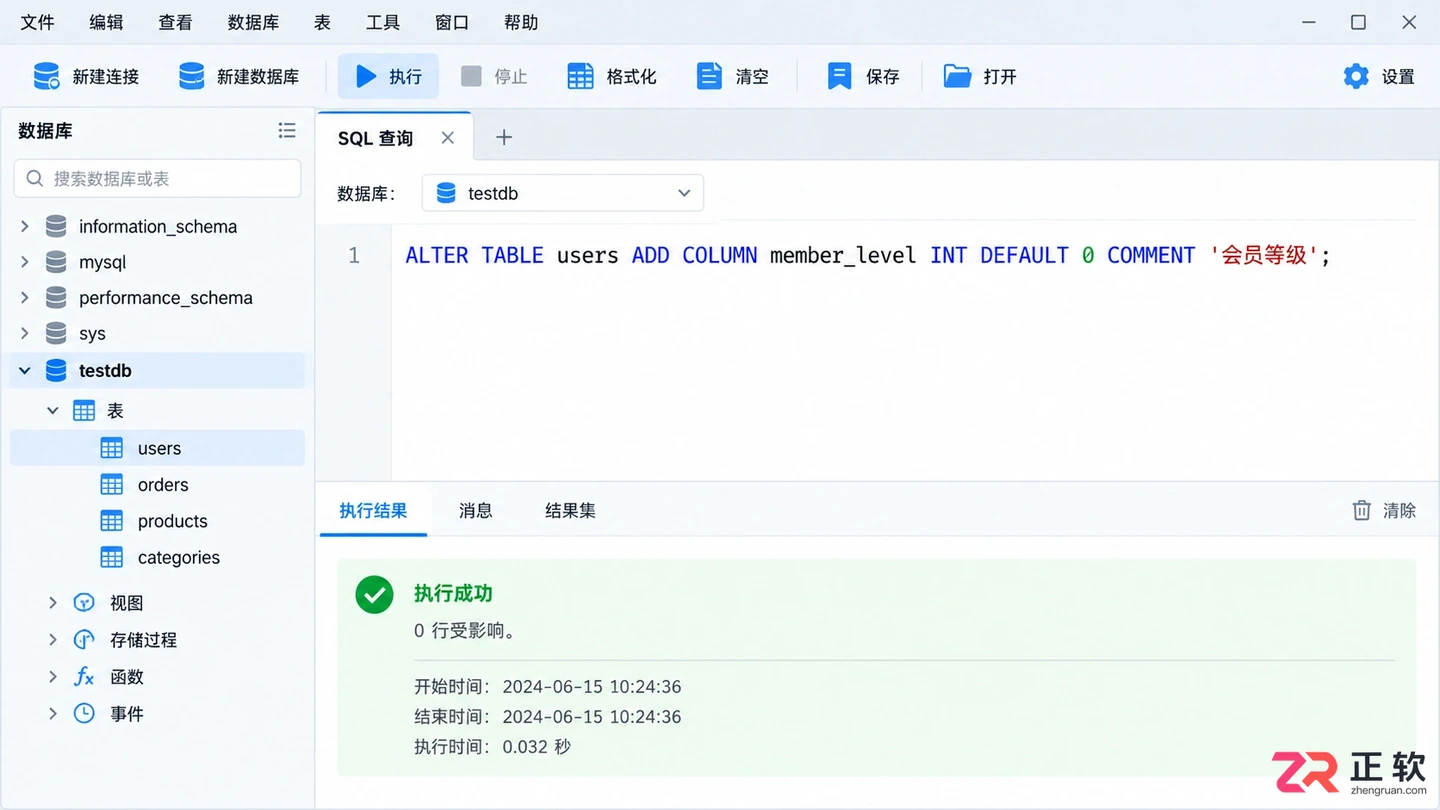Focus the 搜索数据库或表 search field
The height and width of the screenshot is (810, 1440).
(x=158, y=178)
